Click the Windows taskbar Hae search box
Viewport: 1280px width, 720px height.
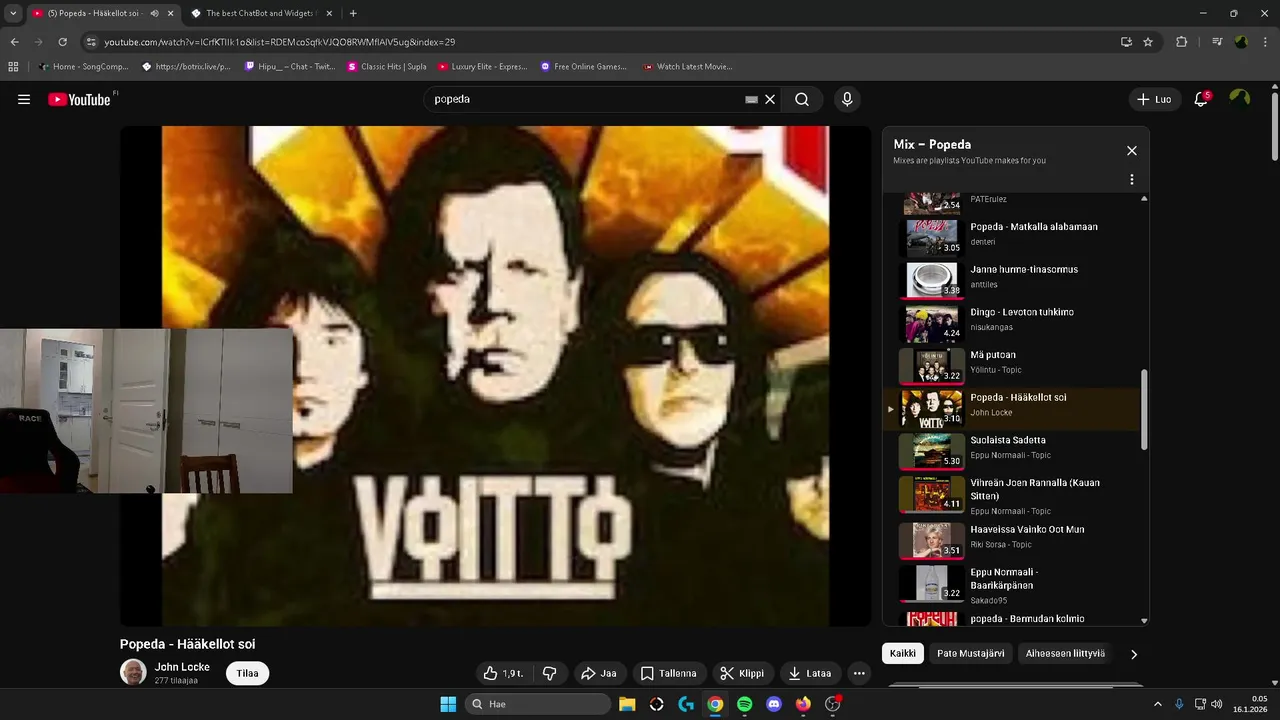(537, 704)
